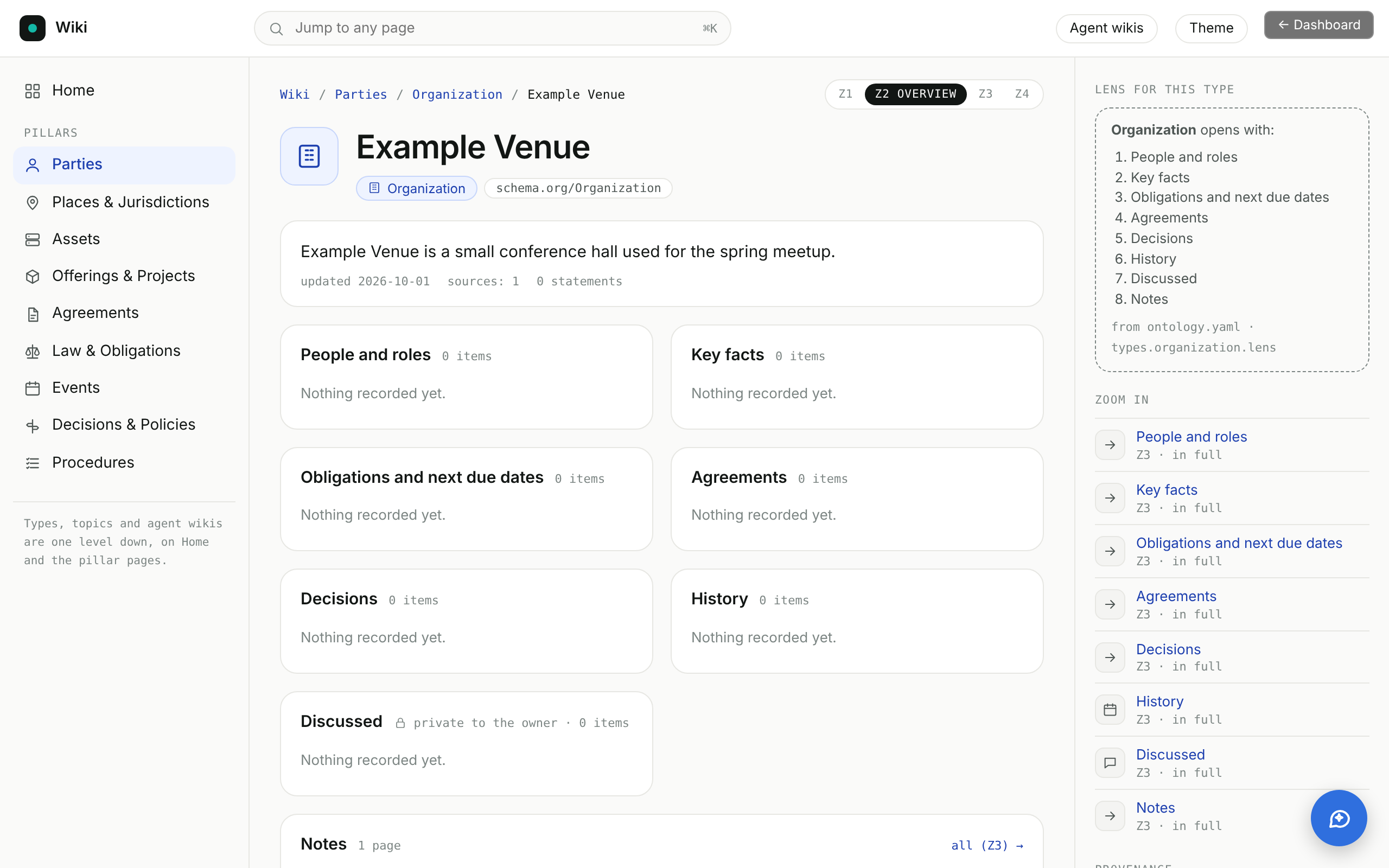Click the People and roles card heading
The height and width of the screenshot is (868, 1389).
click(366, 355)
